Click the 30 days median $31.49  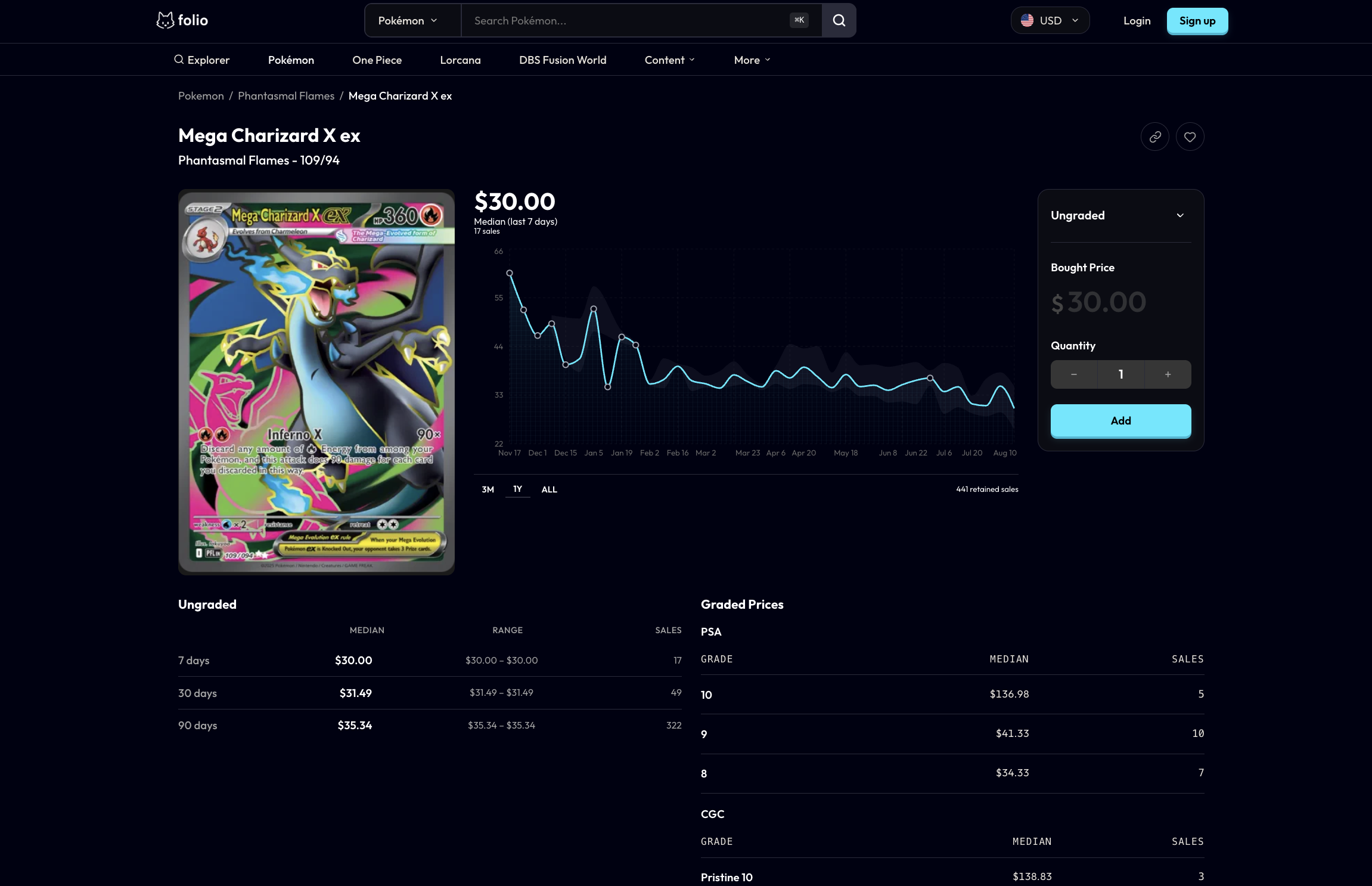355,693
